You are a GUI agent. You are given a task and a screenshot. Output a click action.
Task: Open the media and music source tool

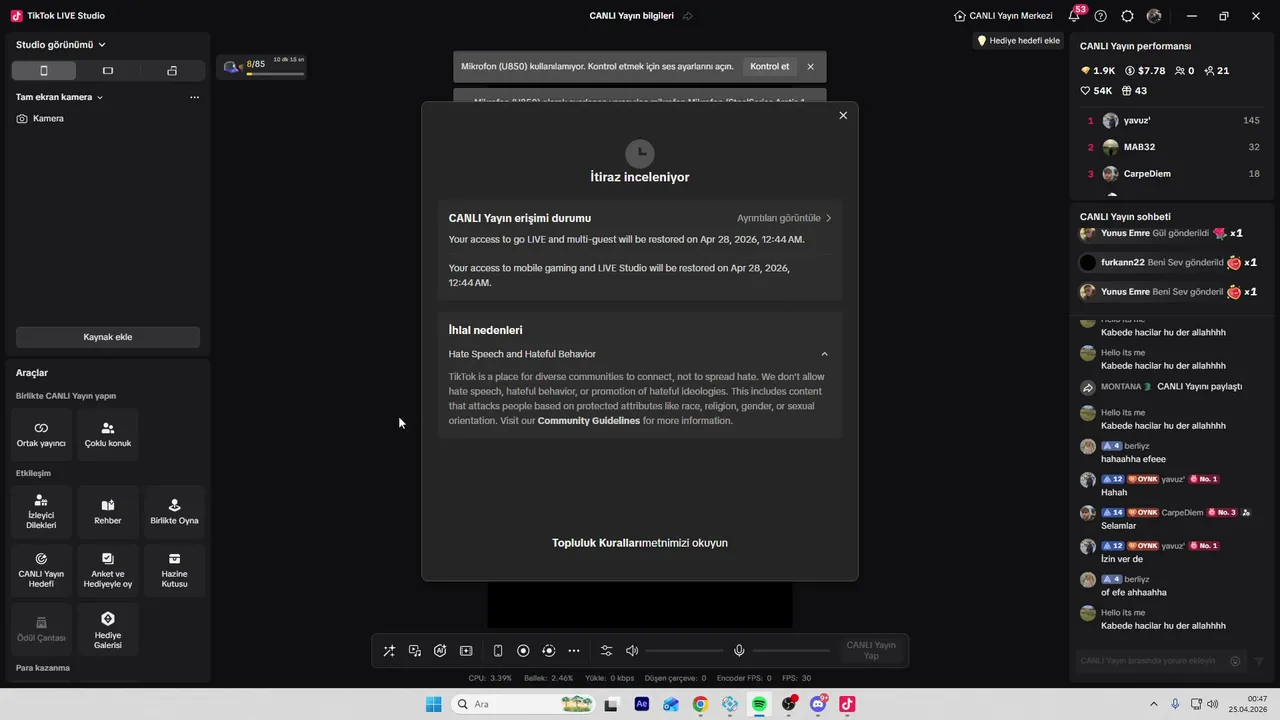click(x=415, y=651)
